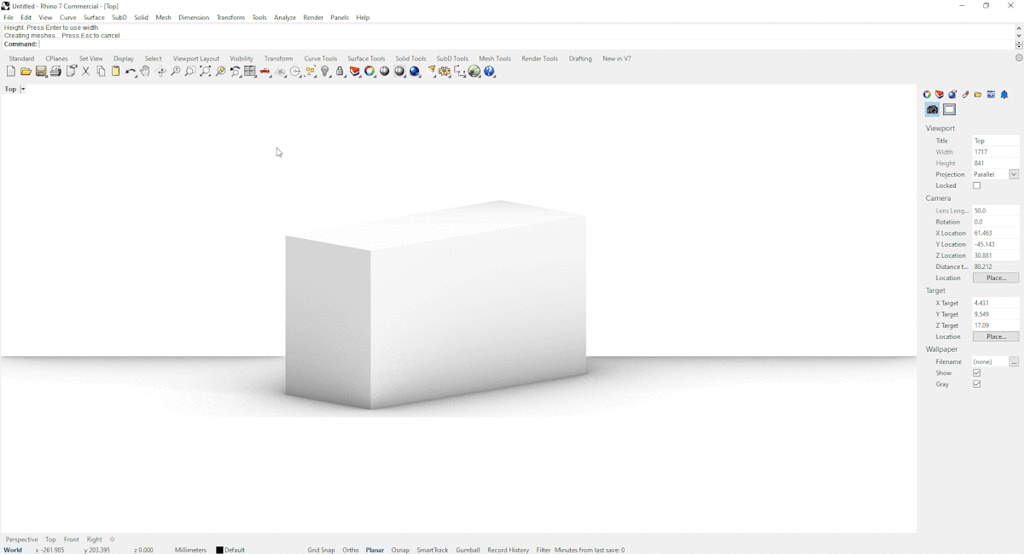Switch to the Solid Tools toolbar tab
Image resolution: width=1024 pixels, height=554 pixels.
tap(411, 59)
